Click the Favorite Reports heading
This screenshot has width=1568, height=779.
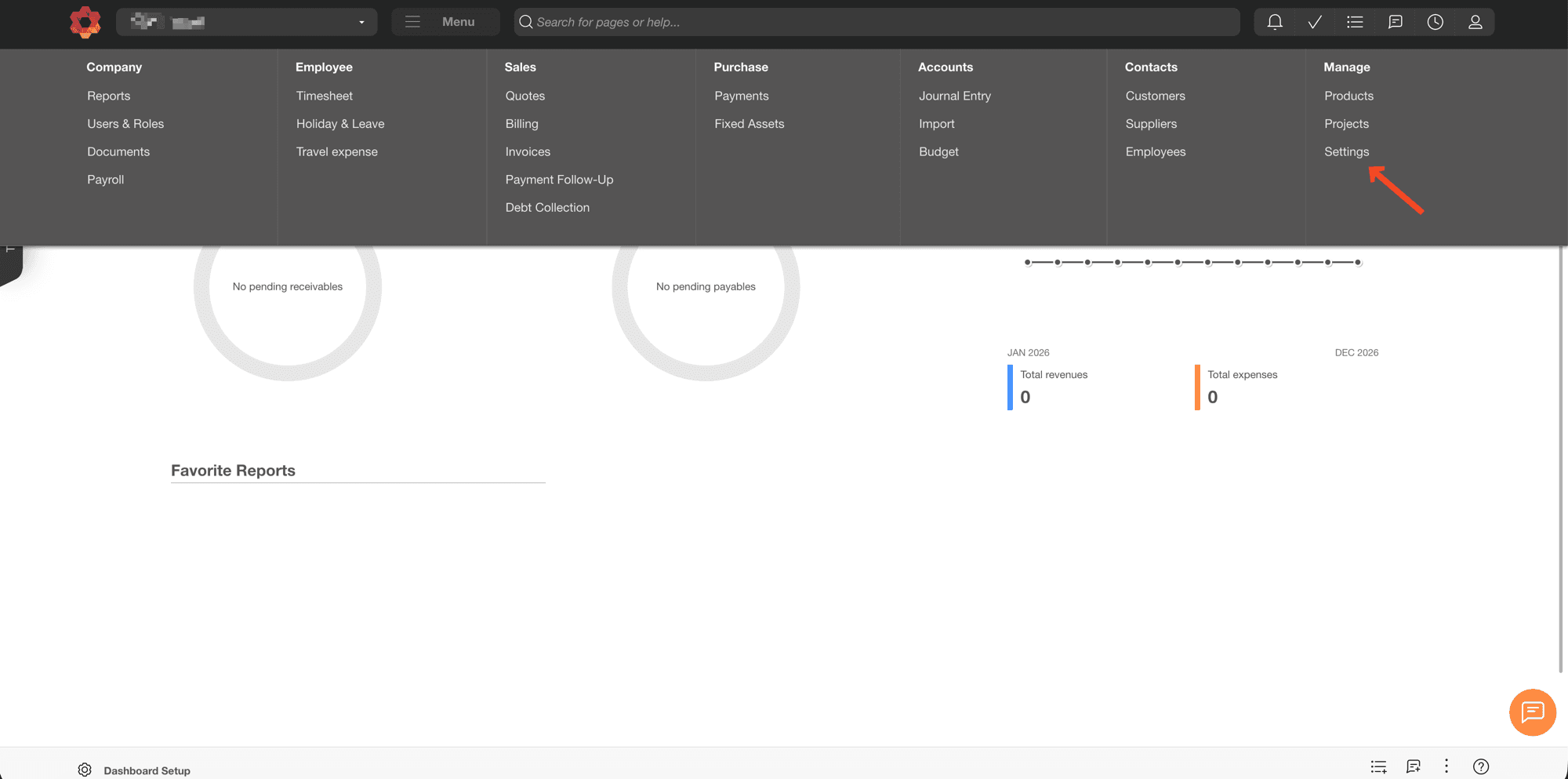(233, 471)
